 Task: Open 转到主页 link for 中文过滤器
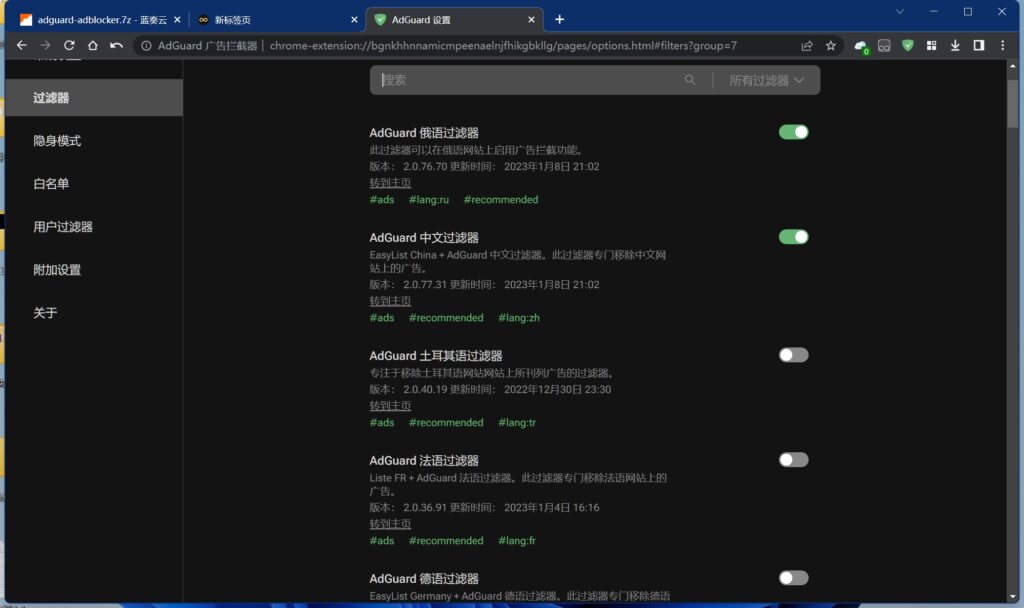pos(390,301)
